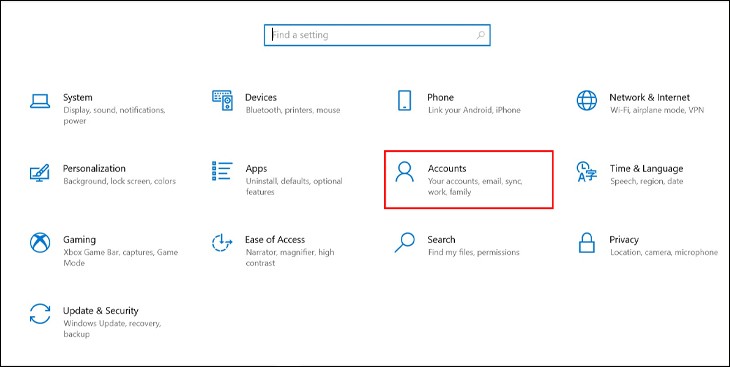Click "Bluetooth, printers, mouse" description

point(293,110)
